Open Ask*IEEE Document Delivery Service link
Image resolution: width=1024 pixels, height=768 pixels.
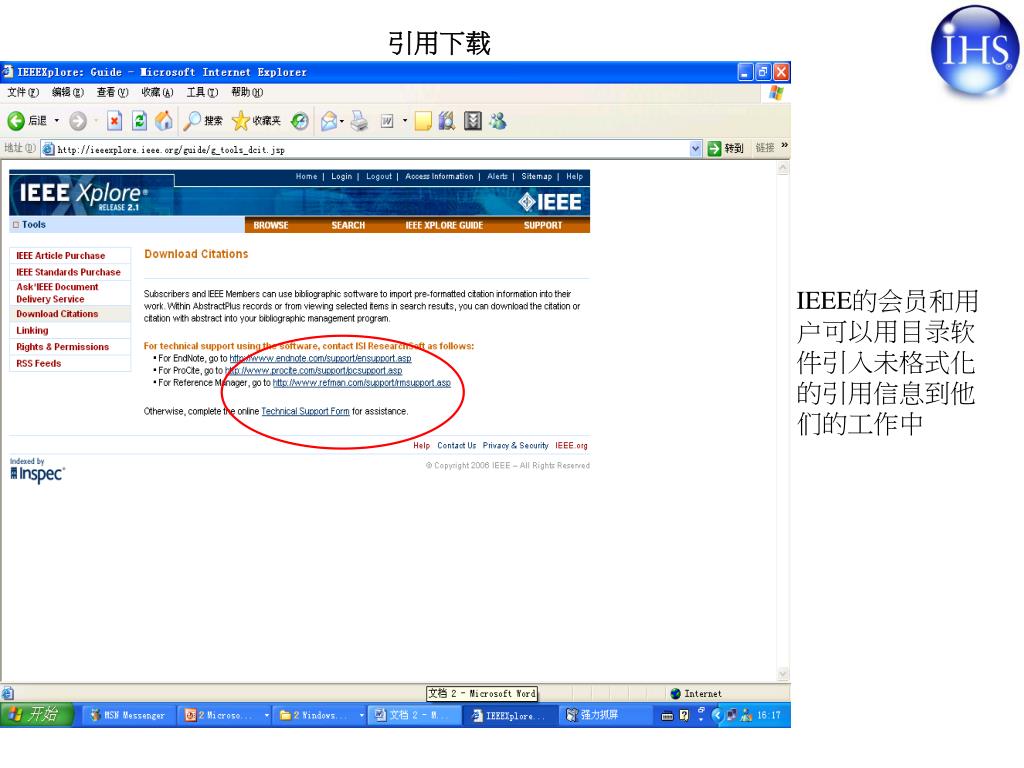57,293
